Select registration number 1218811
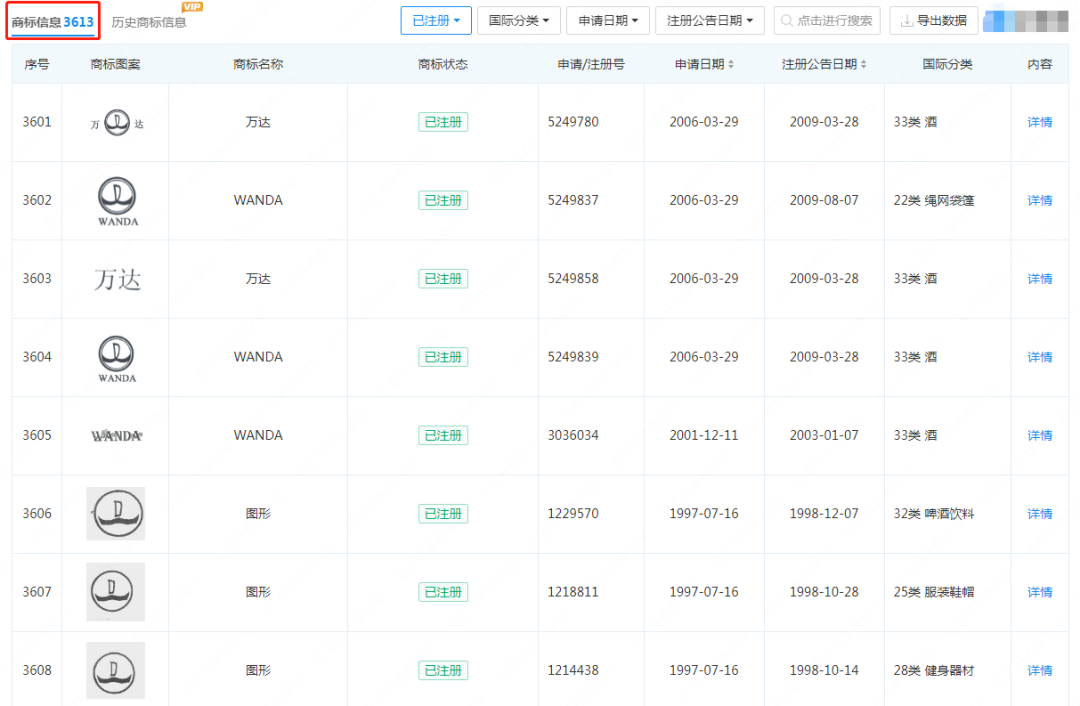The image size is (1080, 706). pos(573,592)
